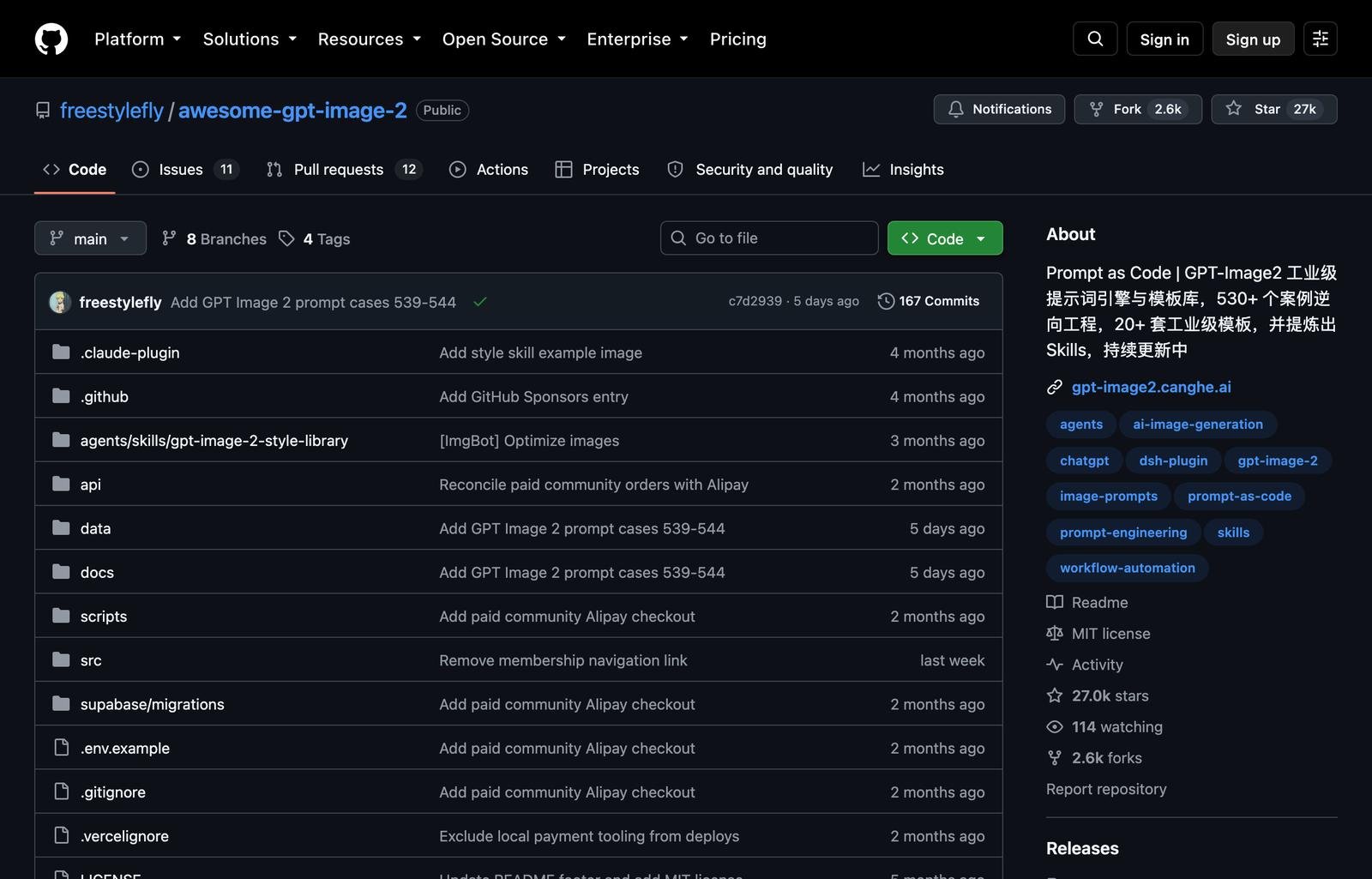This screenshot has width=1372, height=879.
Task: Click the pulse icon next to Activity
Action: pos(1055,665)
